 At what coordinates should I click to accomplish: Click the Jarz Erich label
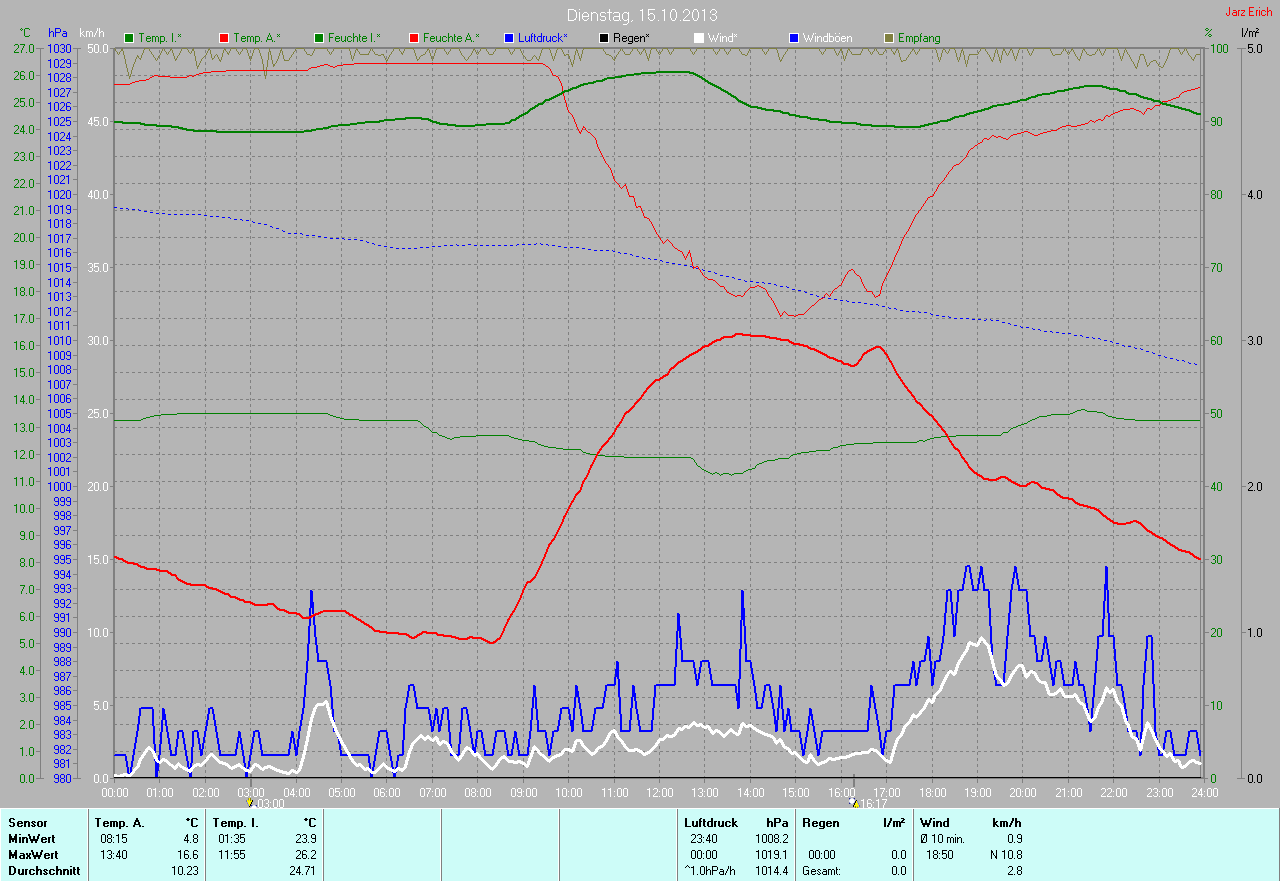click(x=1250, y=12)
